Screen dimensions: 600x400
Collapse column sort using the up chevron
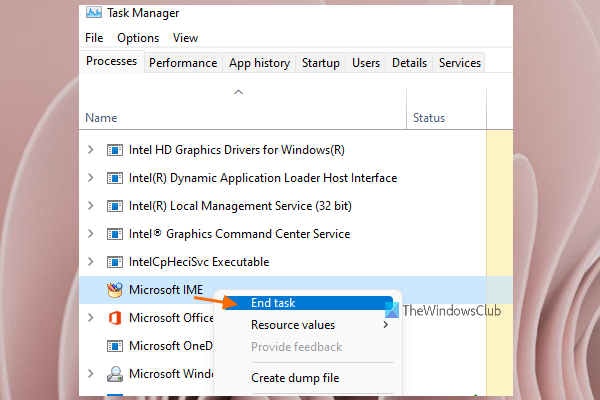pyautogui.click(x=238, y=93)
